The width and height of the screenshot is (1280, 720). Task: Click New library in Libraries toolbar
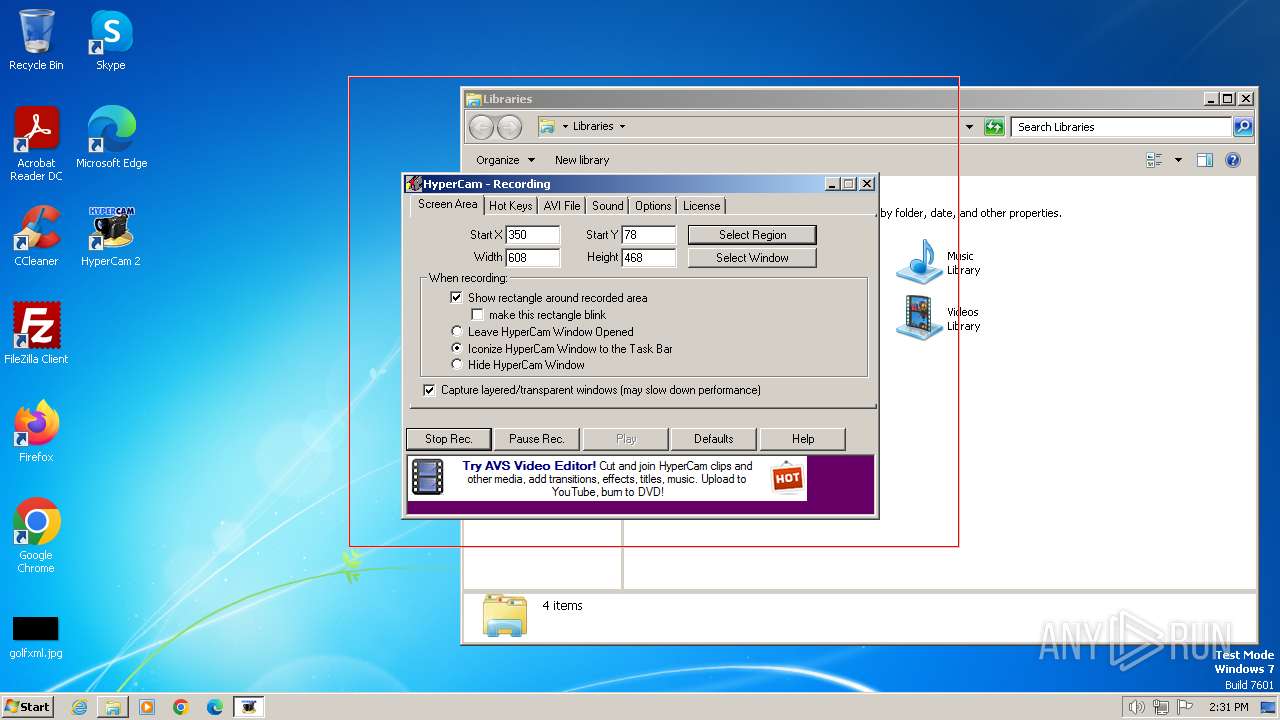582,160
